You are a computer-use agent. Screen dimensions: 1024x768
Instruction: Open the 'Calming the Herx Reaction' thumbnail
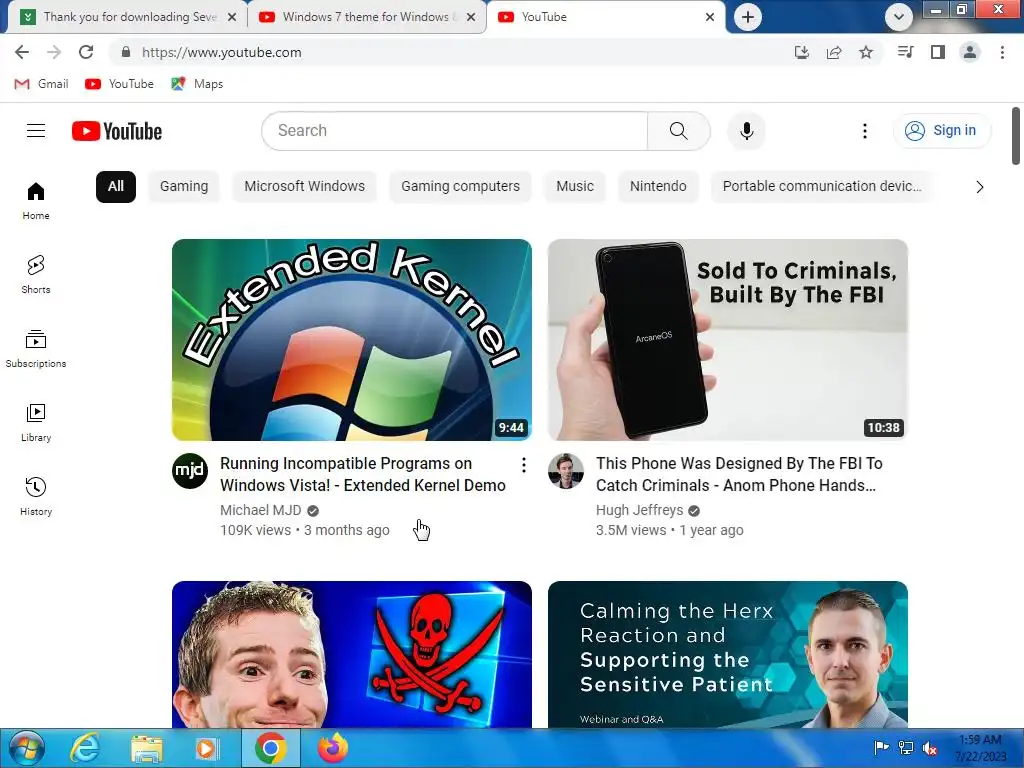[x=728, y=654]
